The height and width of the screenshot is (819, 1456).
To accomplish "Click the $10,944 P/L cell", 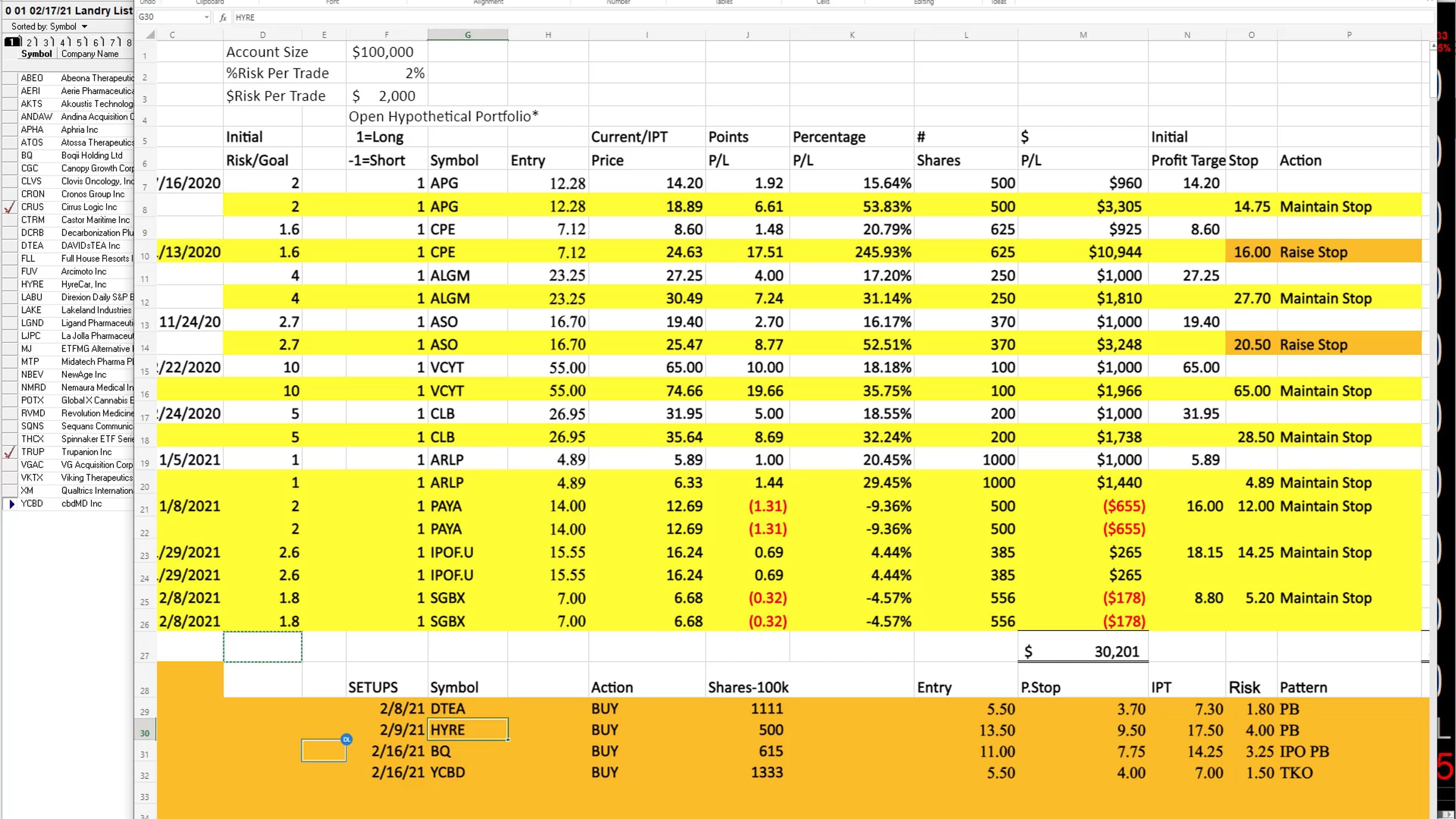I will tap(1083, 252).
